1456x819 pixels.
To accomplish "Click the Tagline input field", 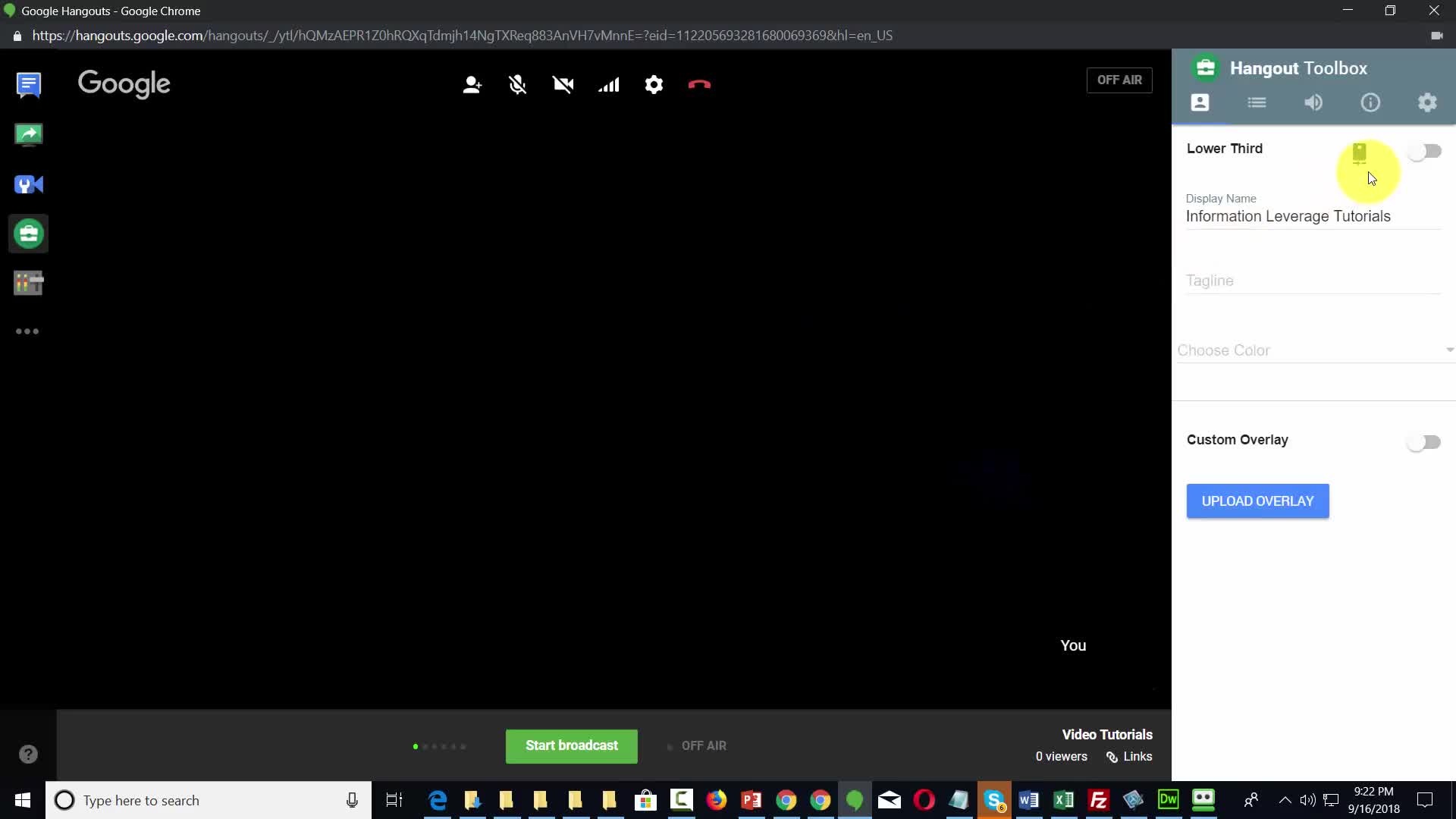I will pyautogui.click(x=1313, y=281).
